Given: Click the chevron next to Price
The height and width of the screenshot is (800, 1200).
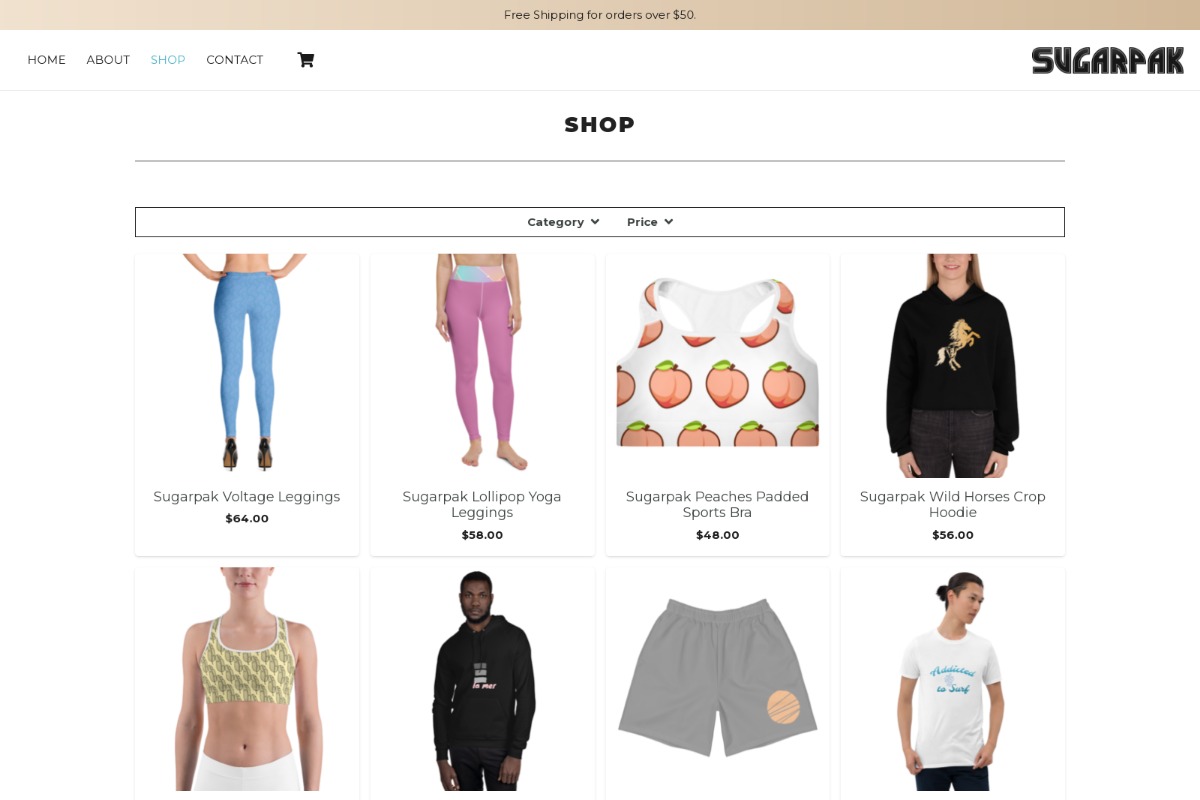Looking at the screenshot, I should (669, 222).
